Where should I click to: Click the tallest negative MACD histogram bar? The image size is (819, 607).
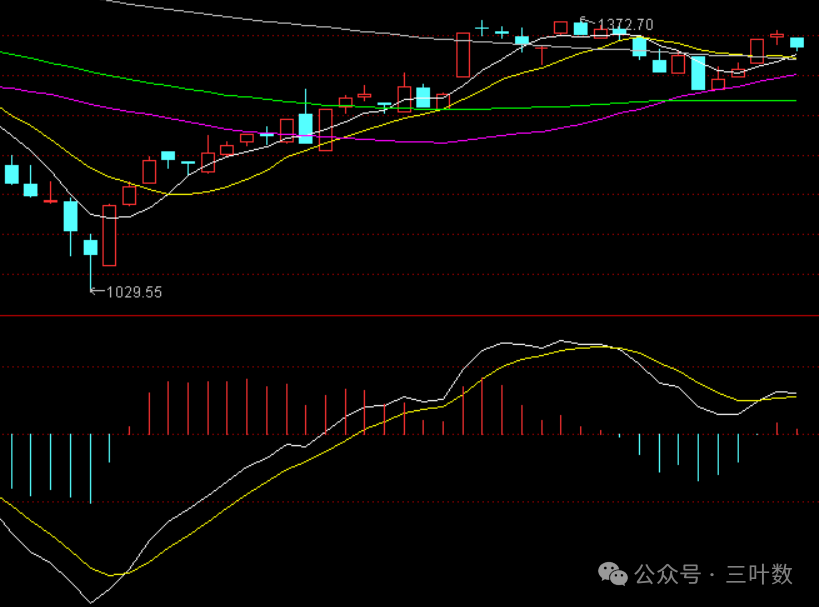[90, 469]
